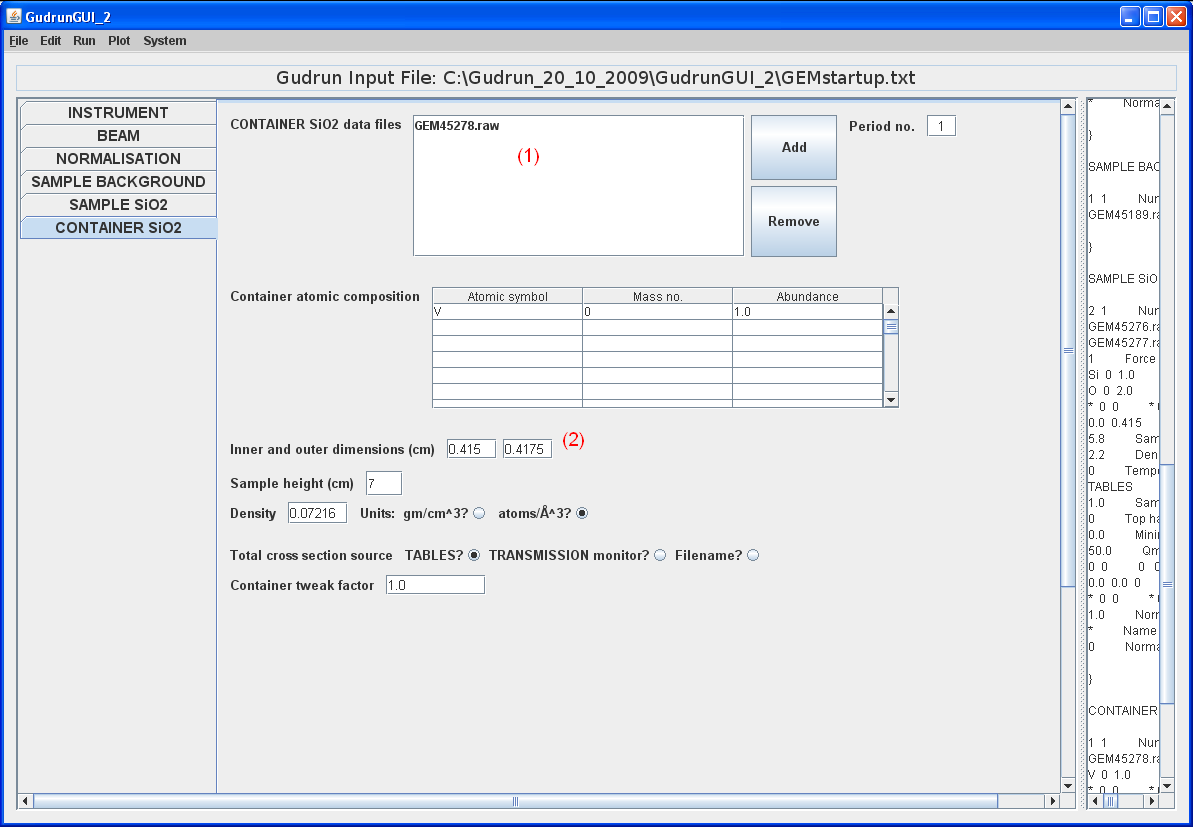Select atoms/Å^3 density units option
Screen dimensions: 1193x827
[583, 514]
